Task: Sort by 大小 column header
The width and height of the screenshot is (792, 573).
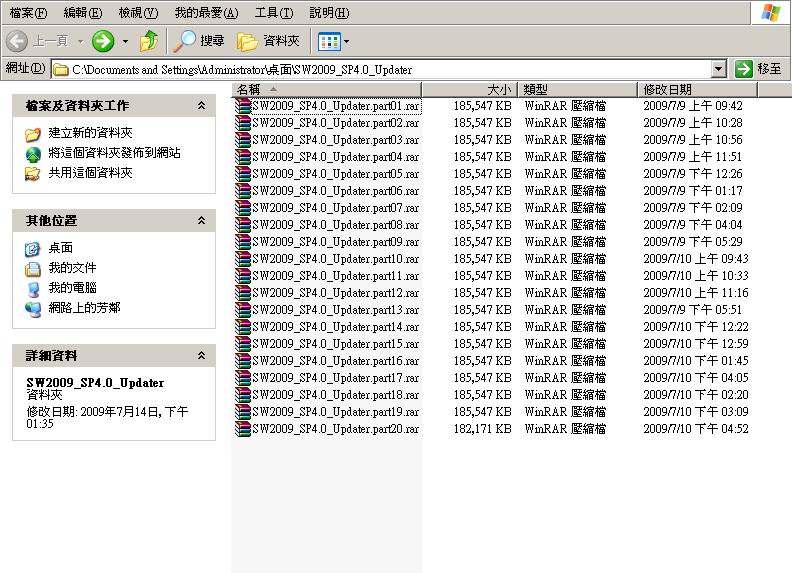Action: 469,90
